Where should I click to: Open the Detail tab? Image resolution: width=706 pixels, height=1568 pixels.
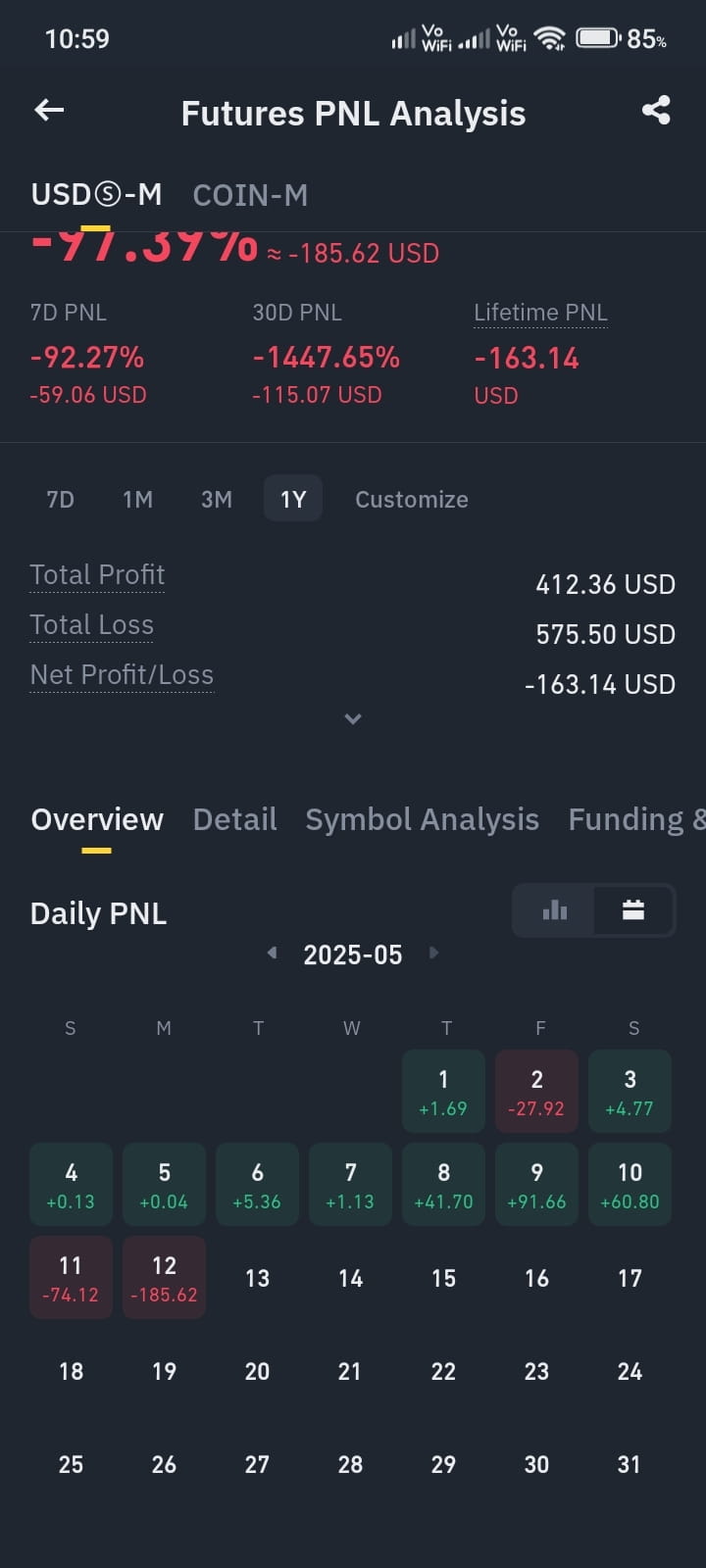(x=234, y=819)
